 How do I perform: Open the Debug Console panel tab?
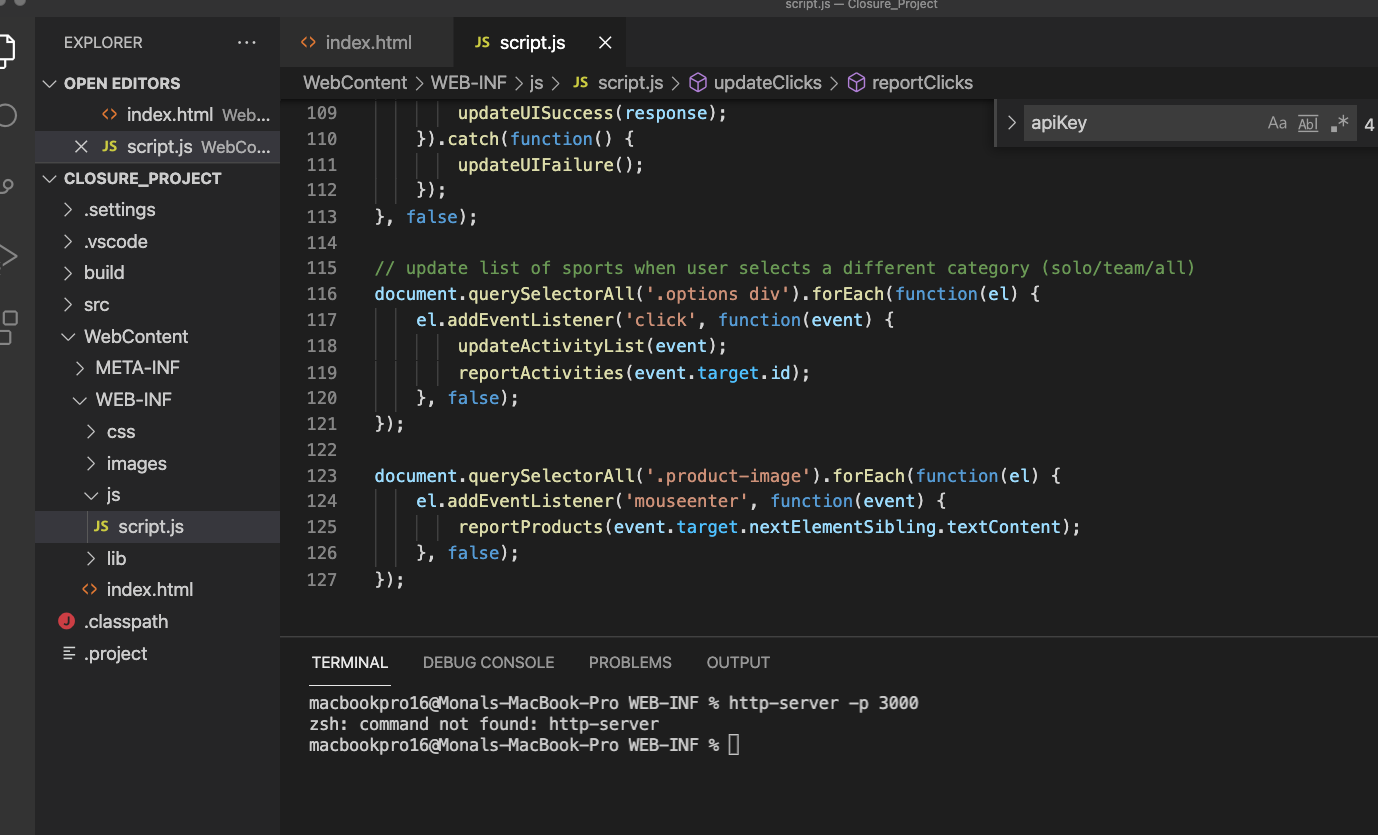pyautogui.click(x=488, y=662)
